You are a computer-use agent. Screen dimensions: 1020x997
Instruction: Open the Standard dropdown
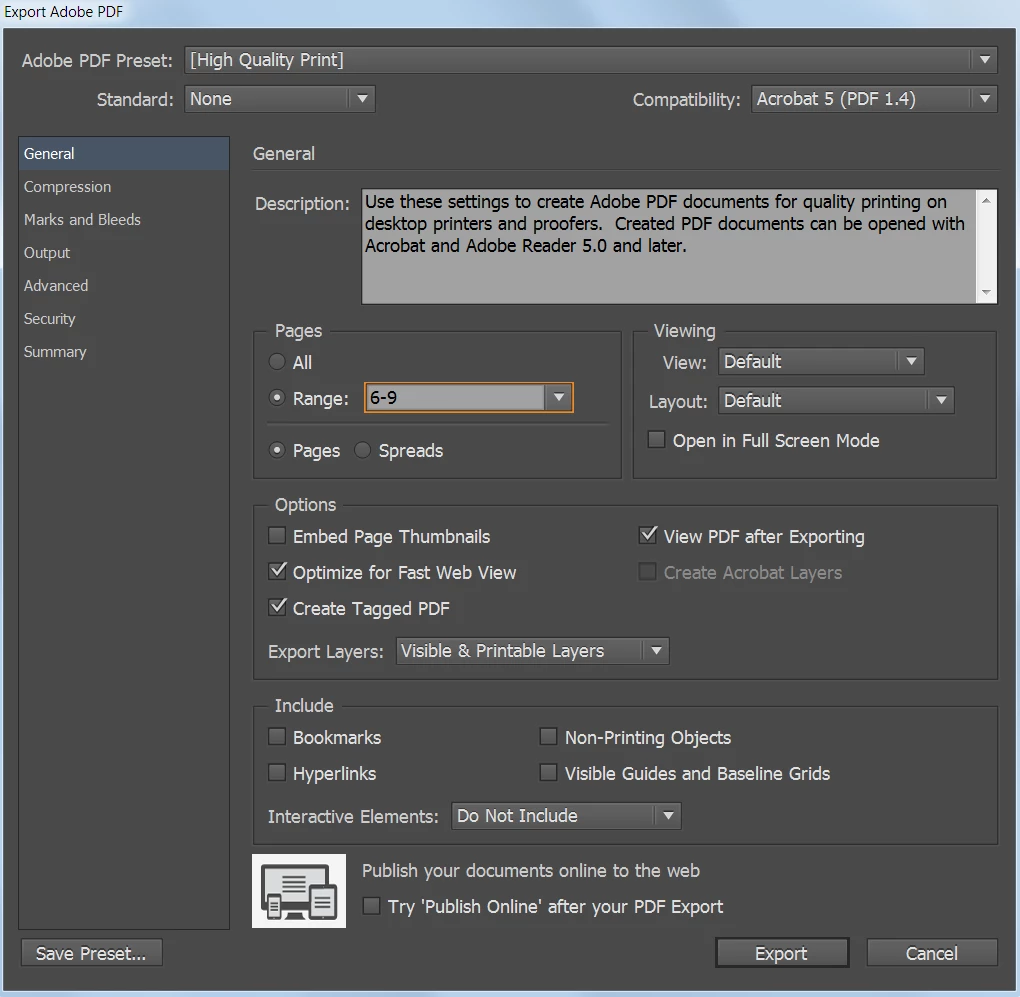click(280, 99)
